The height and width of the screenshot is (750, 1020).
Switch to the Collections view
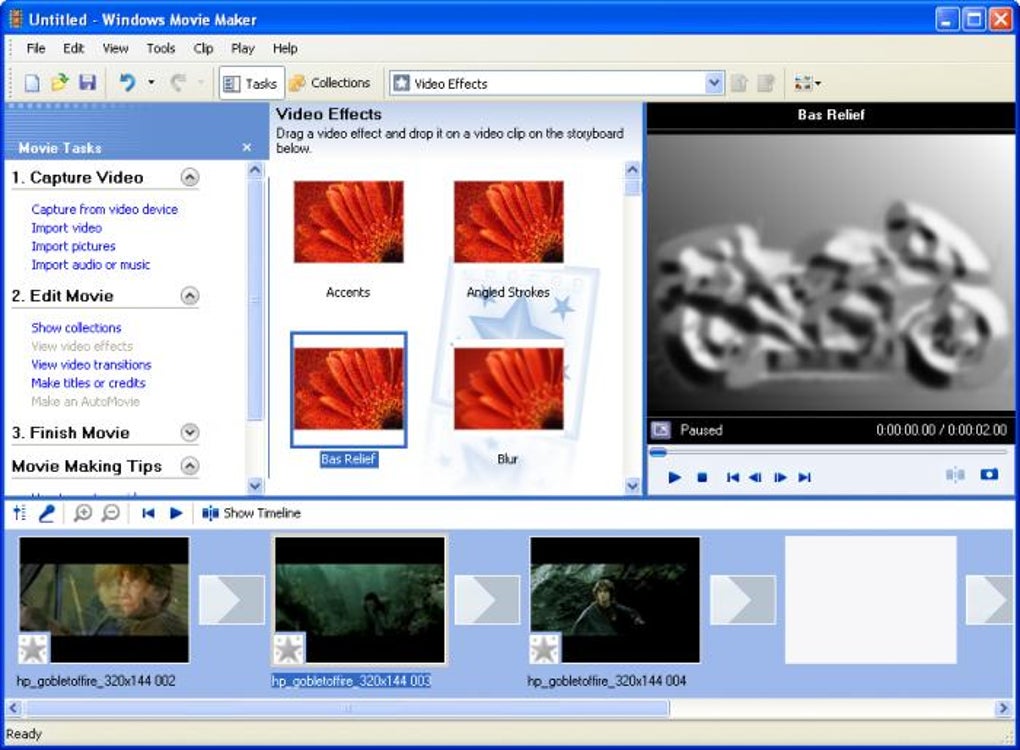coord(331,83)
